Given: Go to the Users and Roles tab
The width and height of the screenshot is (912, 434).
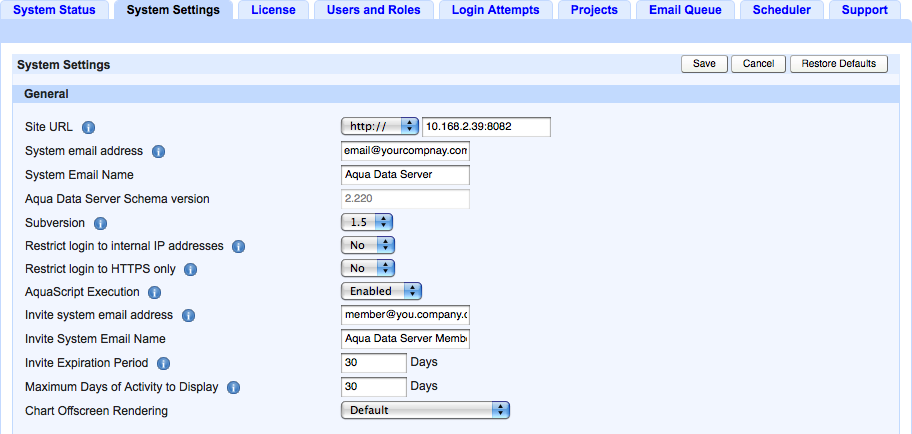Looking at the screenshot, I should tap(373, 10).
